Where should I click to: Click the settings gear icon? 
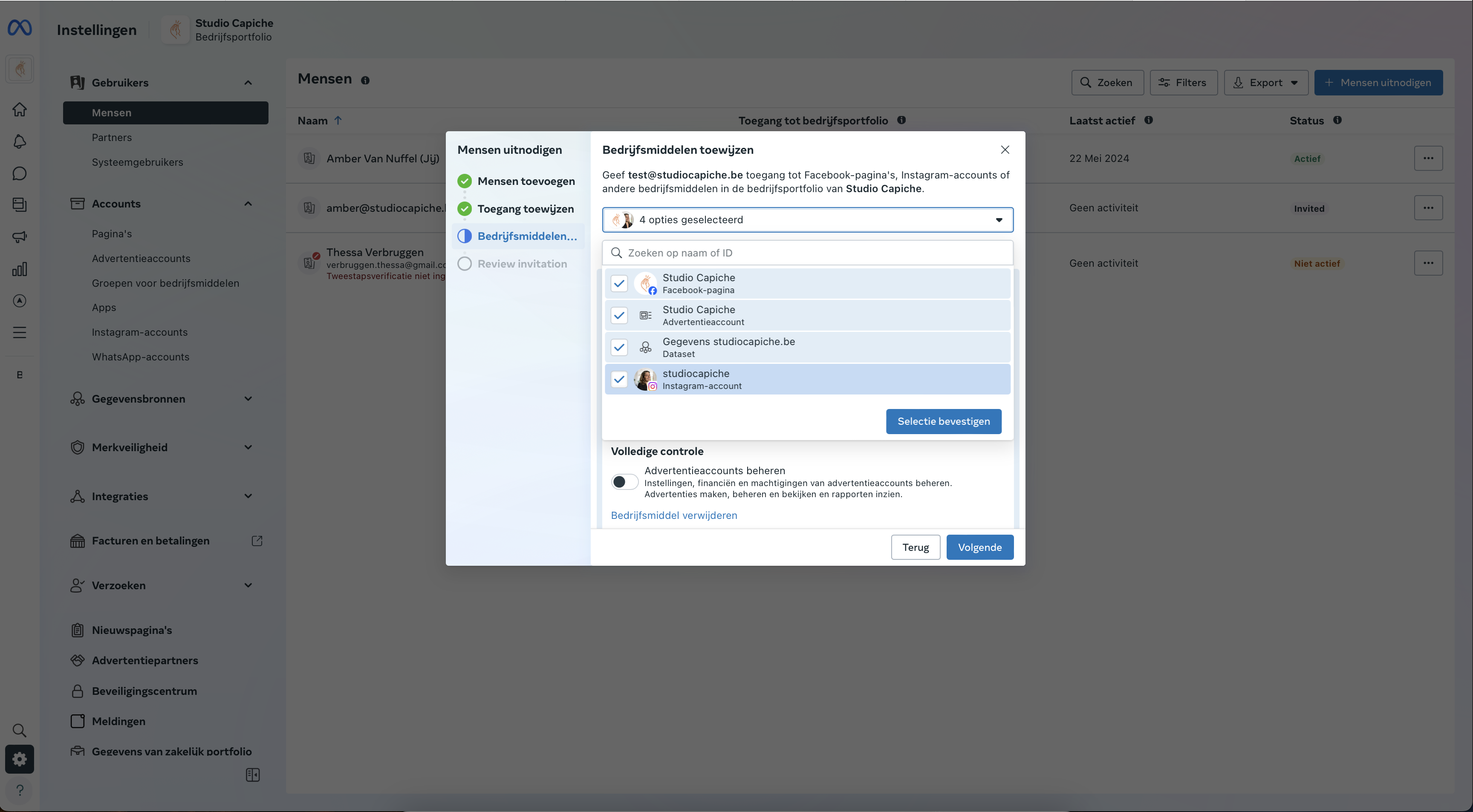click(20, 759)
